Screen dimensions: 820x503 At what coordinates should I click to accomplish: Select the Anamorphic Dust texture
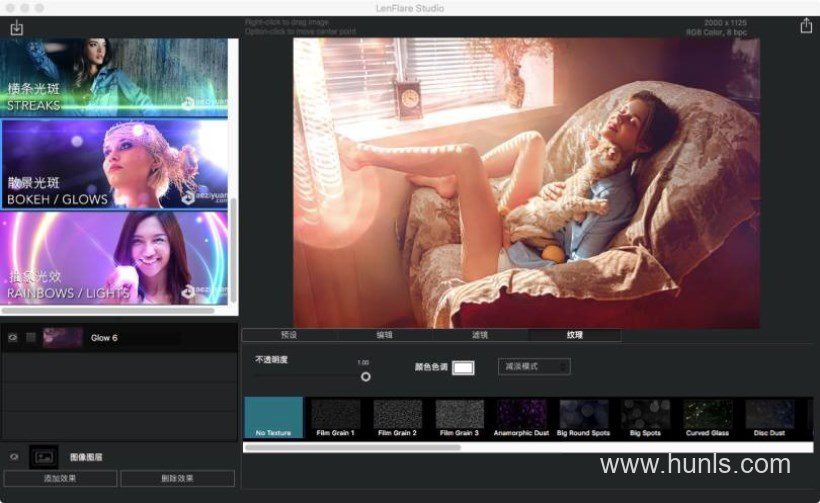pos(521,417)
